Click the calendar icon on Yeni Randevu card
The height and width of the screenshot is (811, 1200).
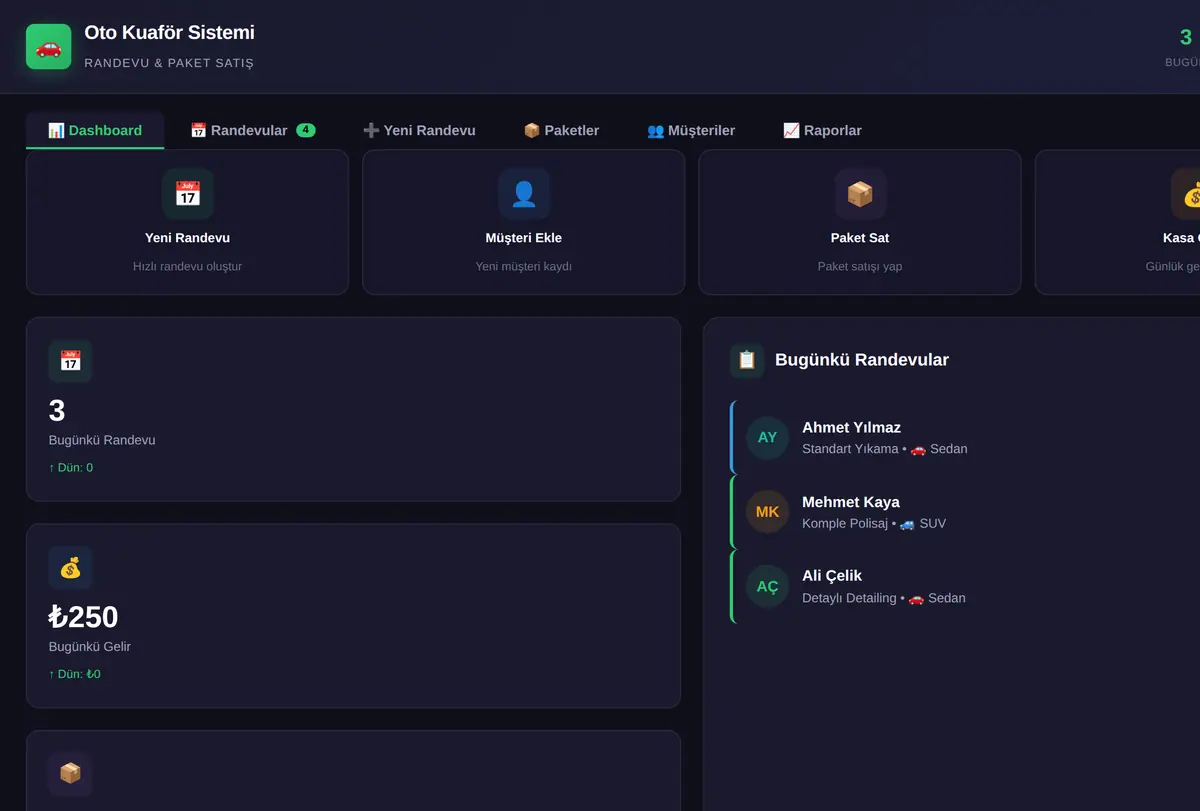tap(188, 194)
